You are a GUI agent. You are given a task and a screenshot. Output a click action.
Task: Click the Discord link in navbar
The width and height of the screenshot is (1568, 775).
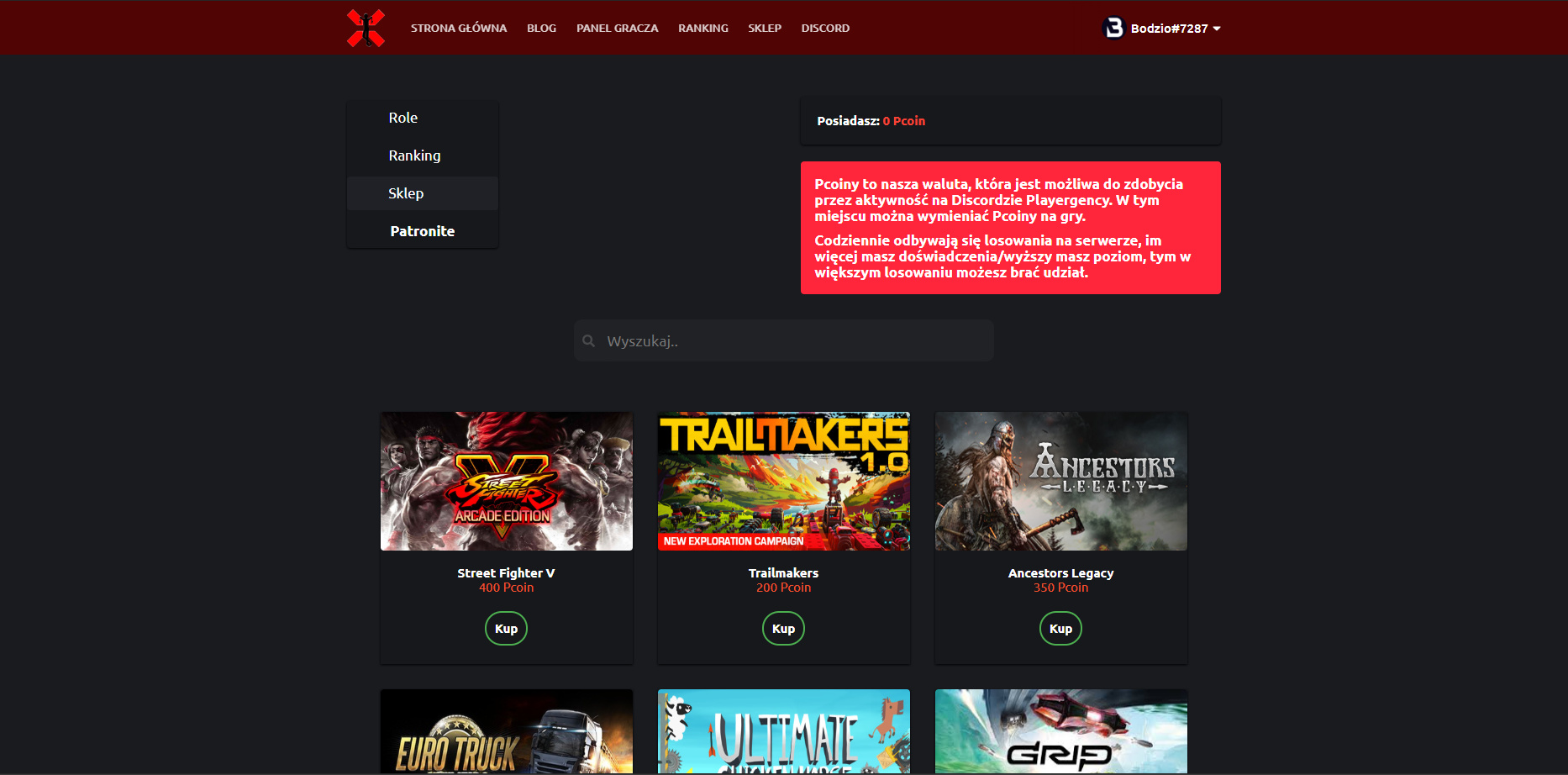[824, 29]
